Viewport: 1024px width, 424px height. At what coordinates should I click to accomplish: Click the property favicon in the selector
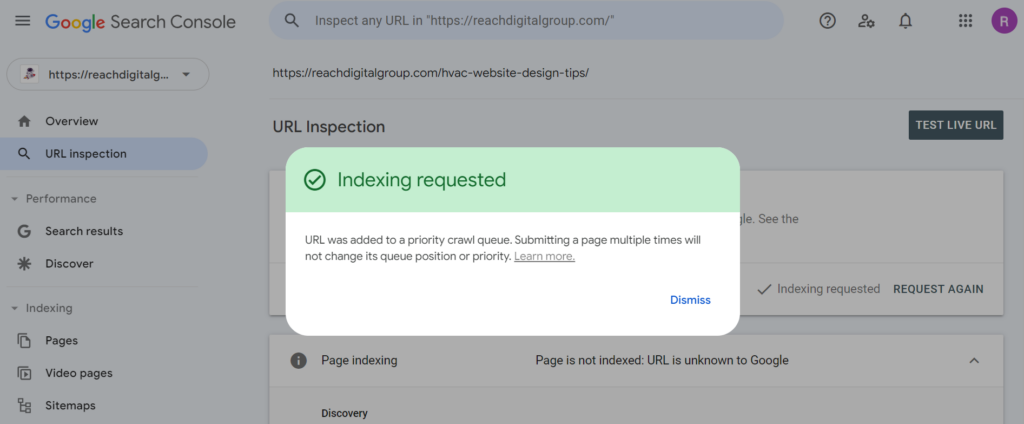pyautogui.click(x=29, y=74)
